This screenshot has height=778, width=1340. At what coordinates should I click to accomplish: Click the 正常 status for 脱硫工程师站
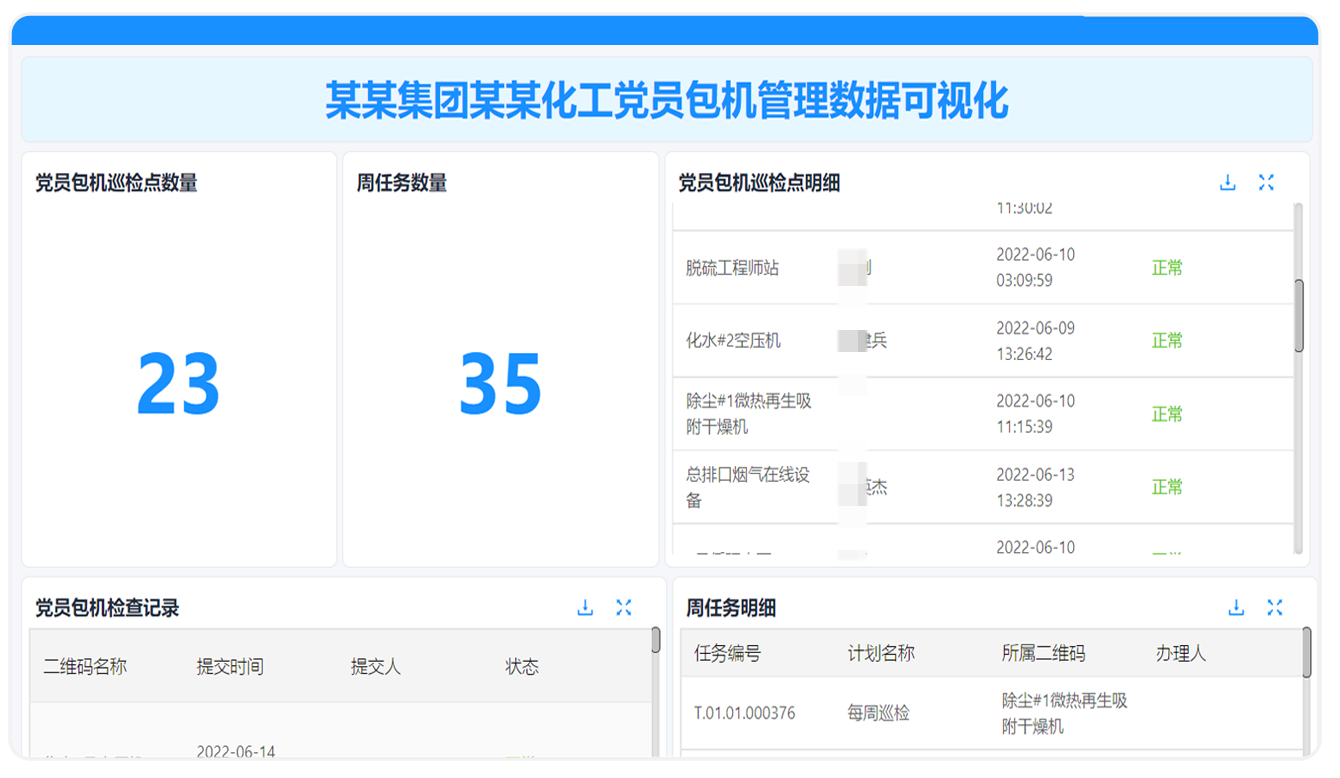(1167, 267)
